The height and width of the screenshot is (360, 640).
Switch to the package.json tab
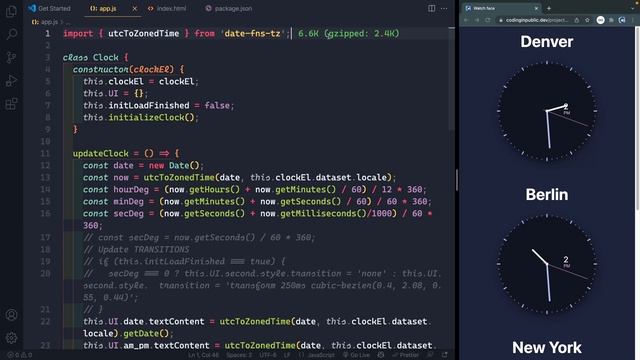229,8
